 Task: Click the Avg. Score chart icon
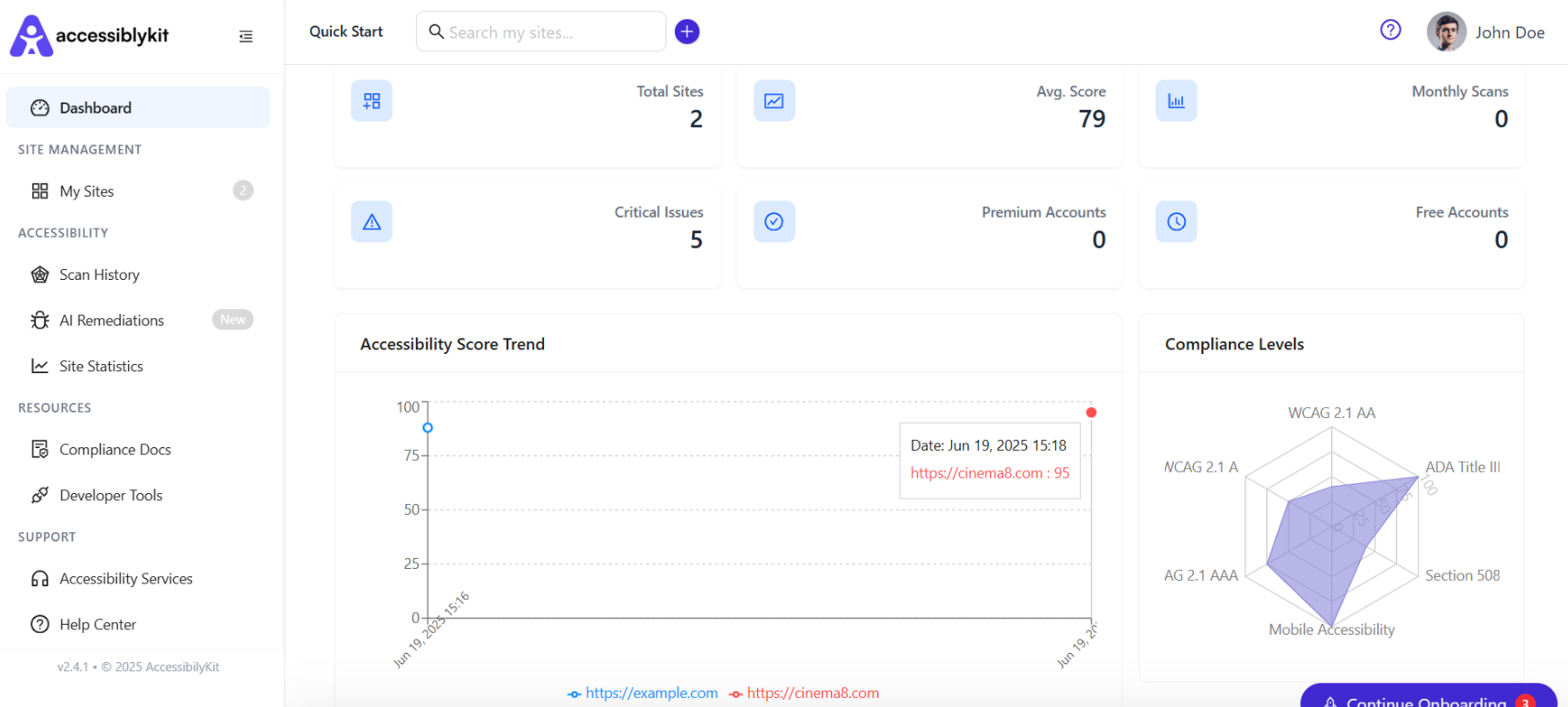point(774,101)
